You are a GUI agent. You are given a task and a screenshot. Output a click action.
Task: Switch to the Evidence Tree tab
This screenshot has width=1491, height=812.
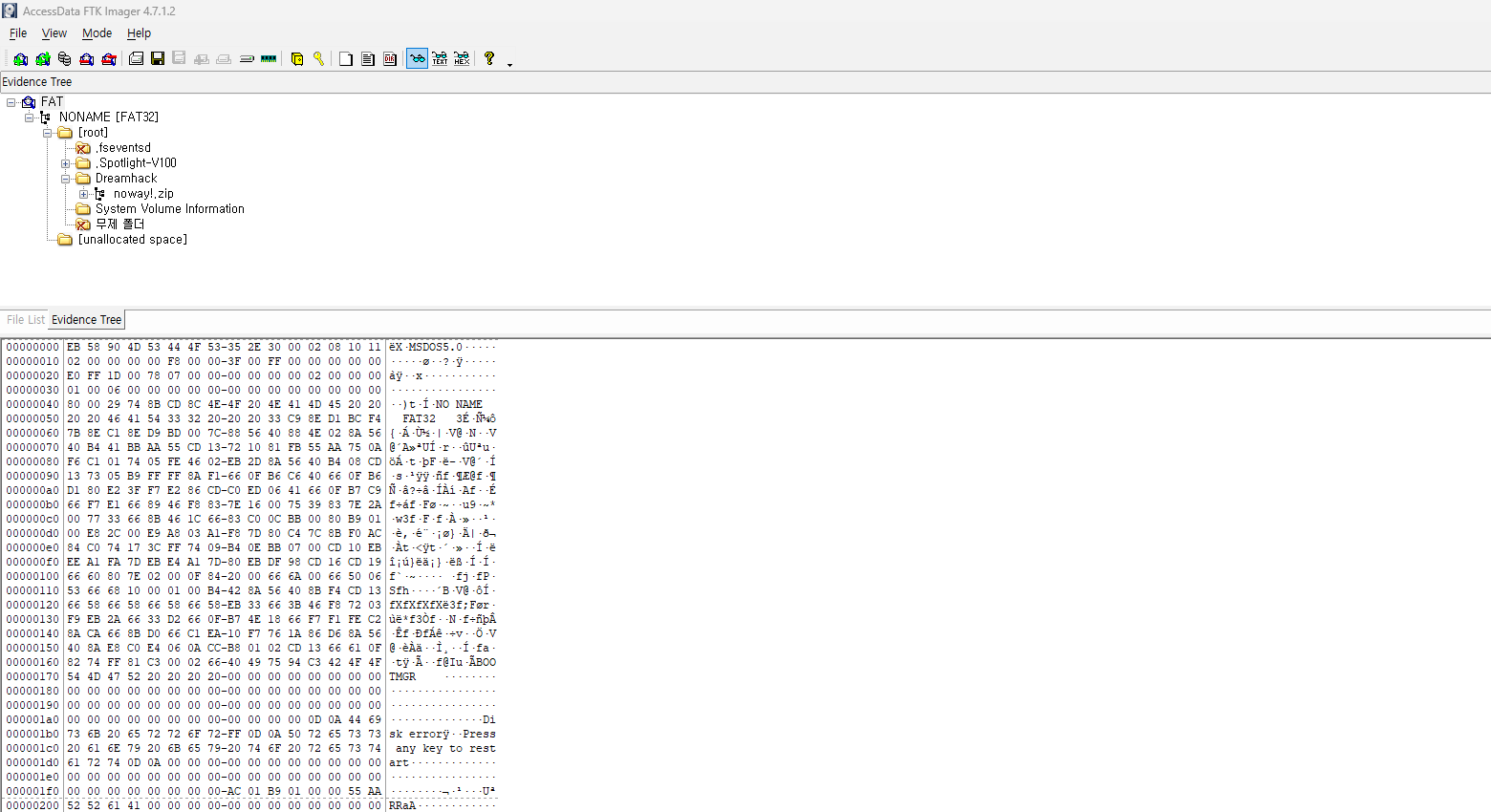(87, 320)
